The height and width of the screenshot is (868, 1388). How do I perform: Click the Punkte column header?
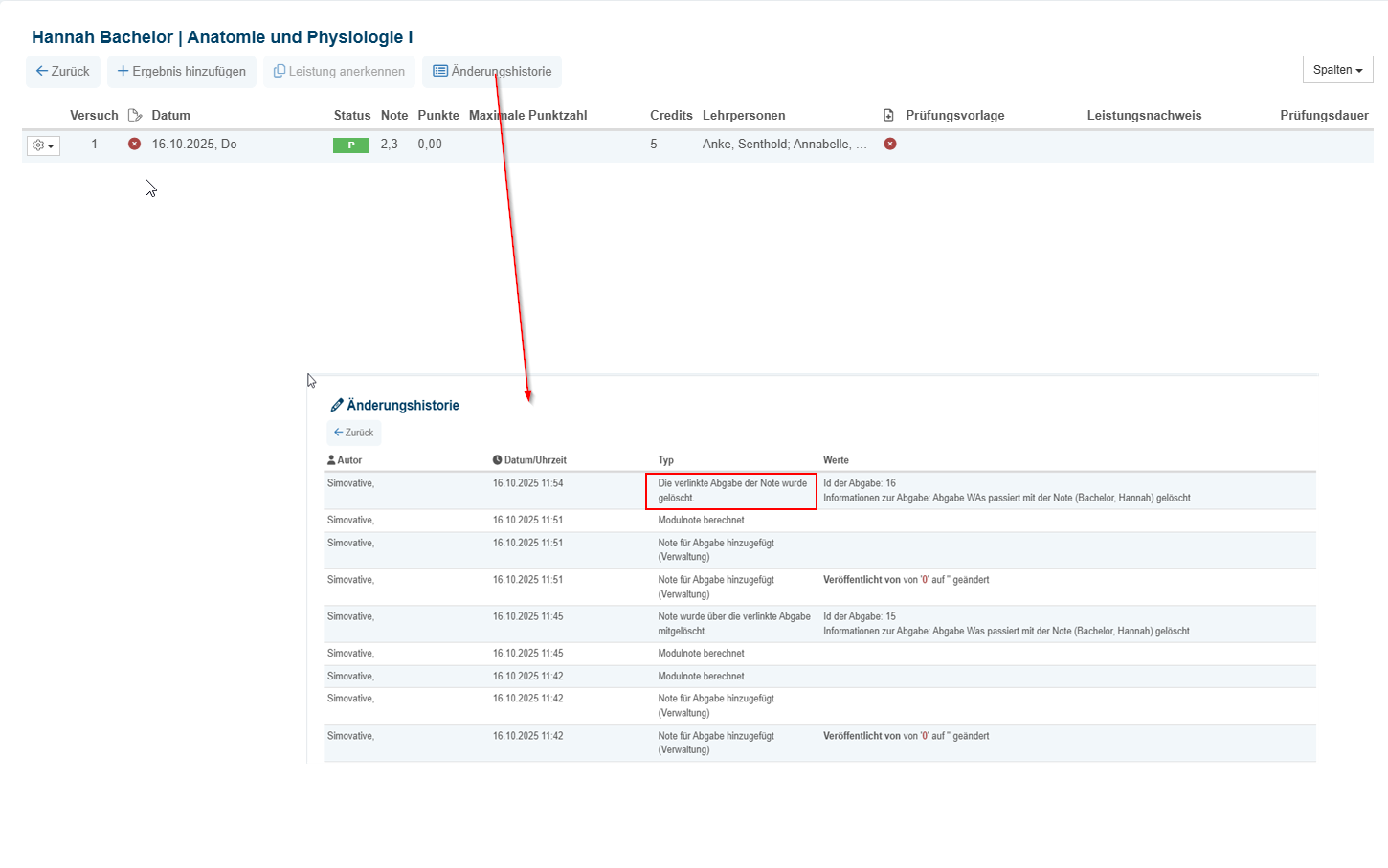click(438, 115)
